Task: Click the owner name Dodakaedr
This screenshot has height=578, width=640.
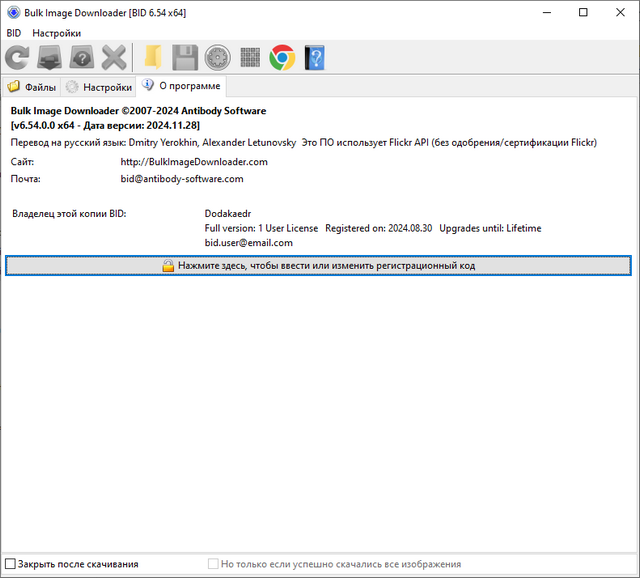Action: (228, 213)
